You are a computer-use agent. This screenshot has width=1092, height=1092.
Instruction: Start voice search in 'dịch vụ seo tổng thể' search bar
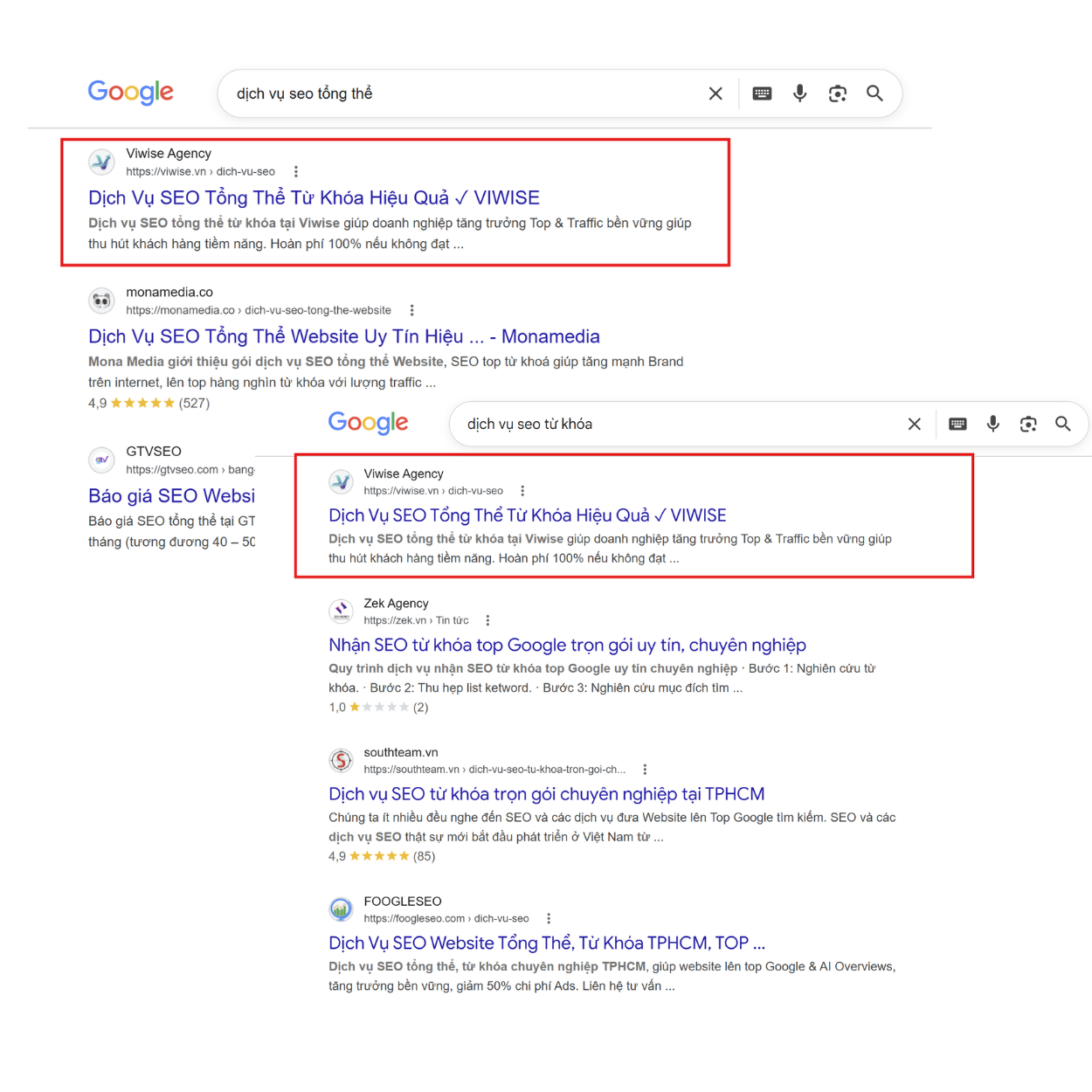point(799,93)
